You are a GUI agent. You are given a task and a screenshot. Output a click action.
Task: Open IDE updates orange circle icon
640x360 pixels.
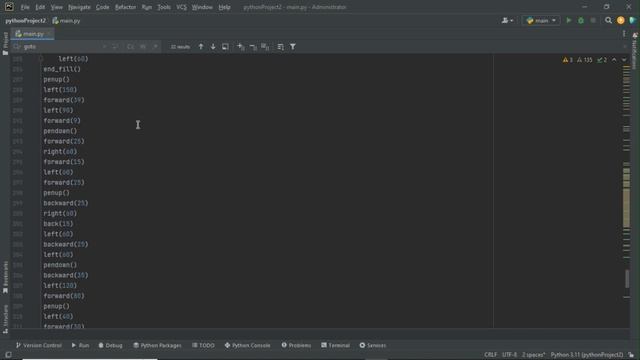click(620, 20)
